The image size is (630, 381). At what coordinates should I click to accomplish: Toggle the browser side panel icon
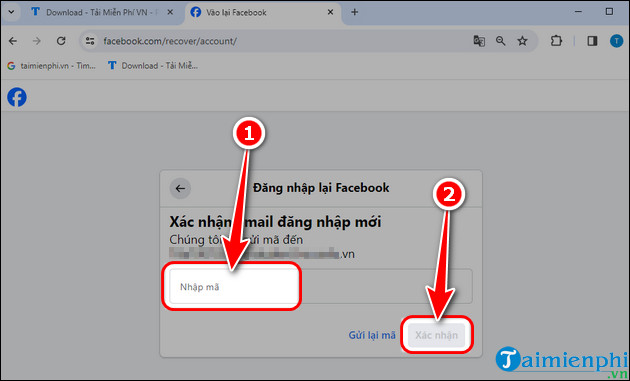pyautogui.click(x=592, y=41)
